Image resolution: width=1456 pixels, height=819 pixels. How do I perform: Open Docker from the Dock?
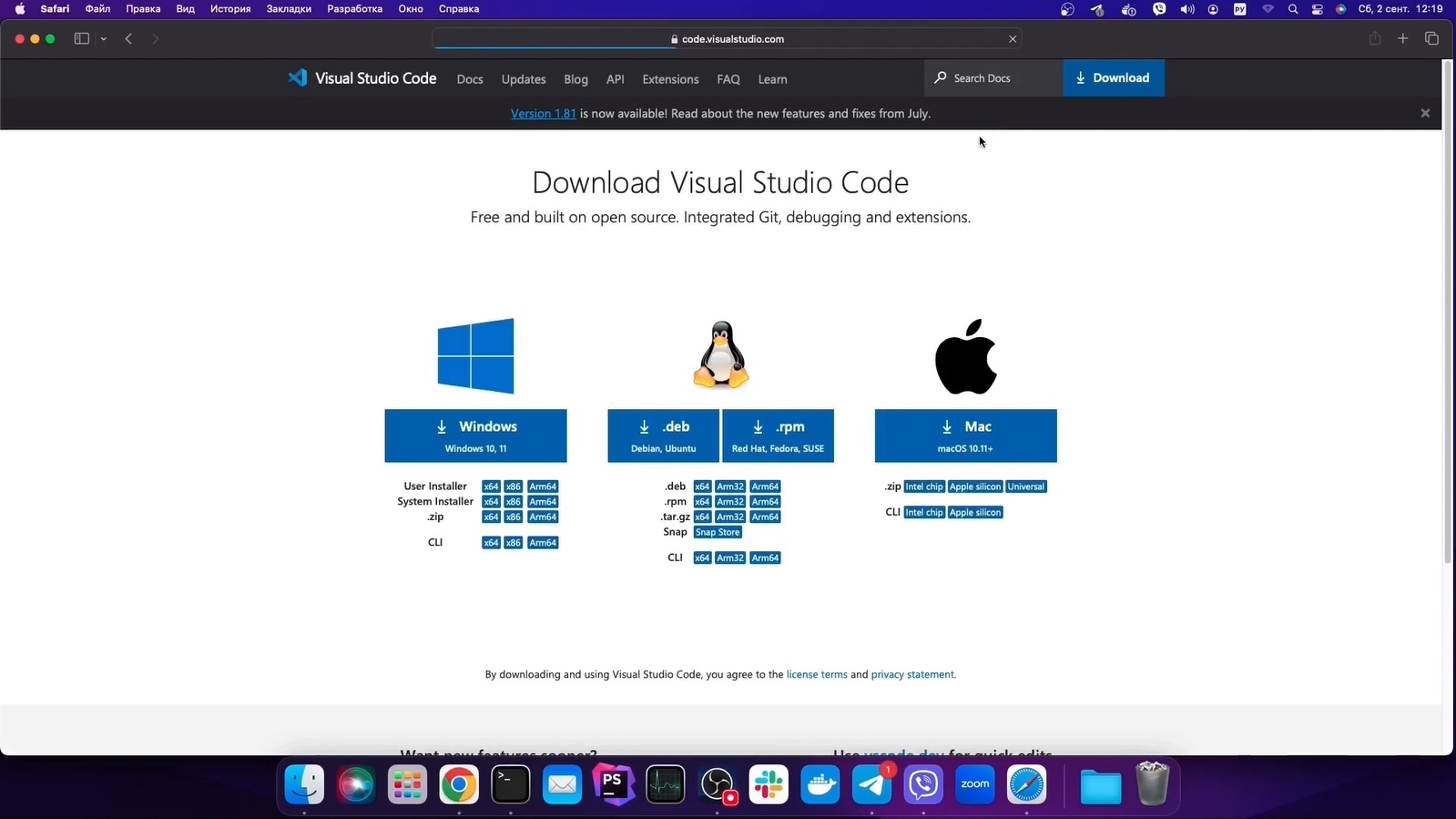pos(820,784)
